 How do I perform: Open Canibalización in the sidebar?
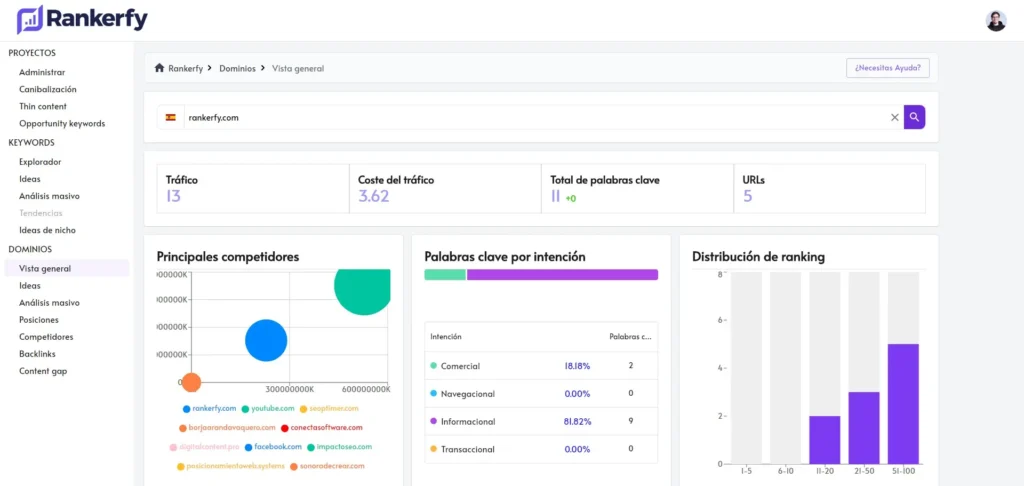click(48, 89)
